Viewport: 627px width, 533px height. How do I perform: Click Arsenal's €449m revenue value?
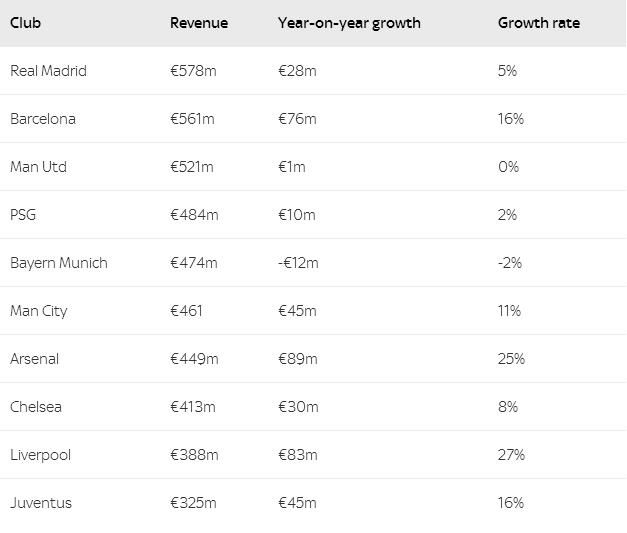pos(194,359)
